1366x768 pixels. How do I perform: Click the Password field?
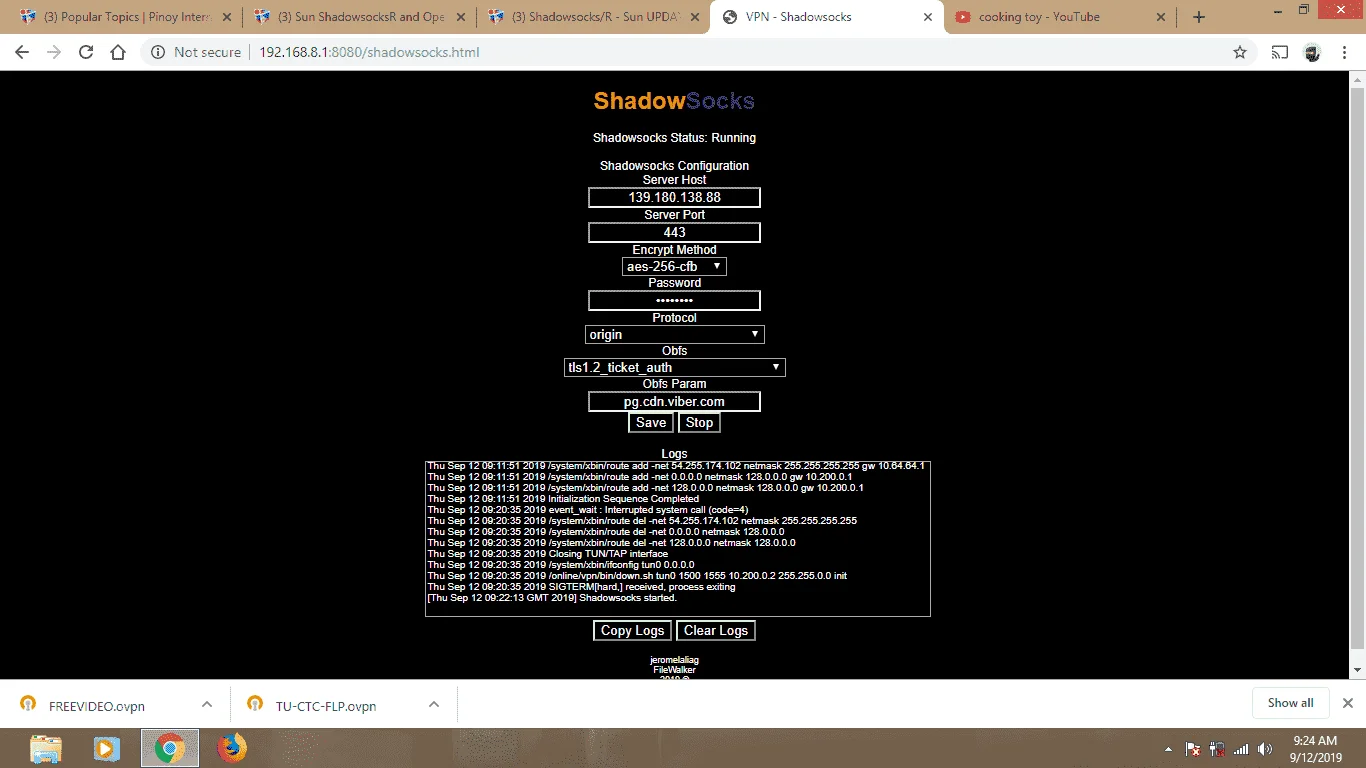[674, 300]
